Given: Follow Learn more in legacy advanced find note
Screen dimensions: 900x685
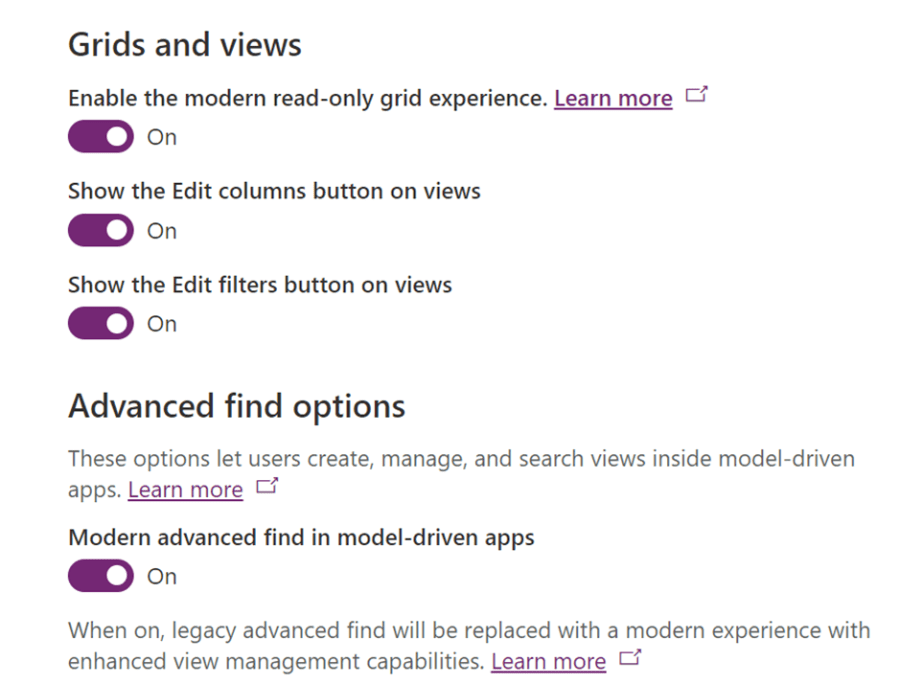Looking at the screenshot, I should tap(548, 661).
